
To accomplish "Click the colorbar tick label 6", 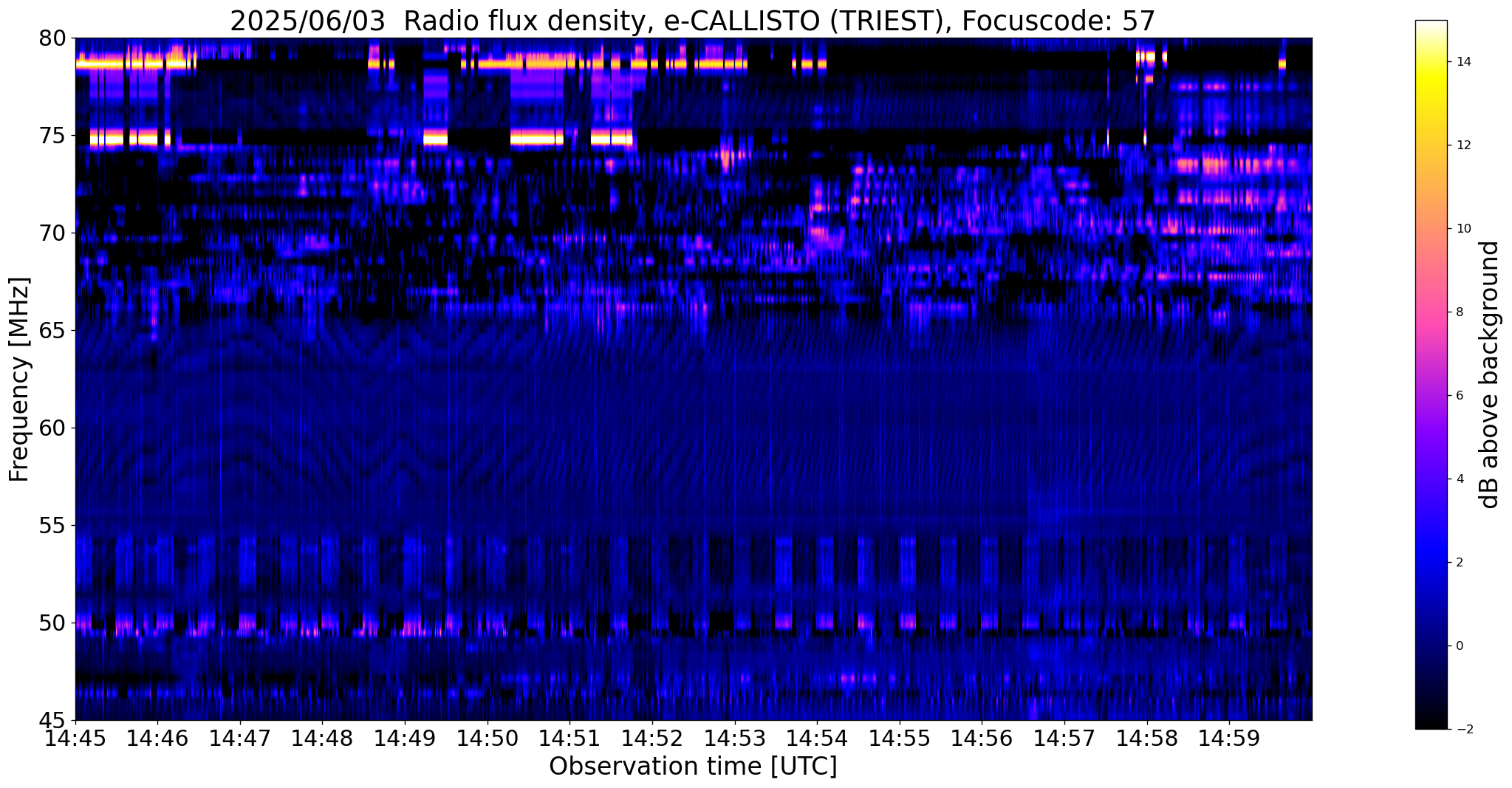I will [x=1459, y=396].
